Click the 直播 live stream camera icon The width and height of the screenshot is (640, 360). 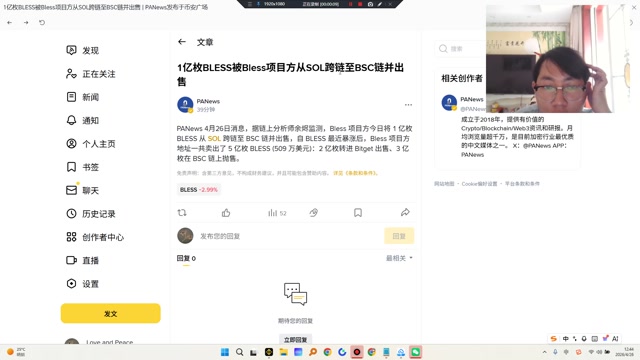(71, 260)
